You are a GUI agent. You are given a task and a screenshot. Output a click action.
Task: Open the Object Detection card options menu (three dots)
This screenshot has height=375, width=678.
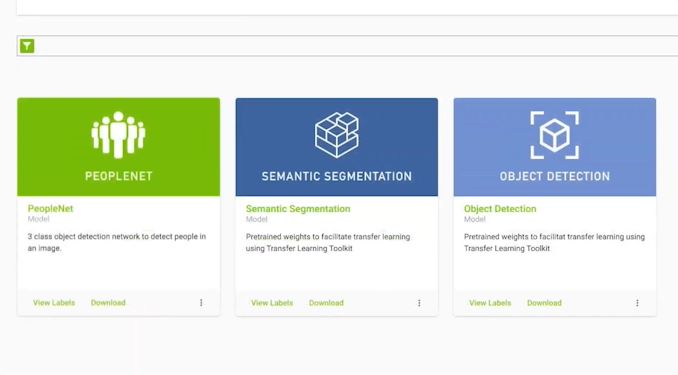pos(637,303)
